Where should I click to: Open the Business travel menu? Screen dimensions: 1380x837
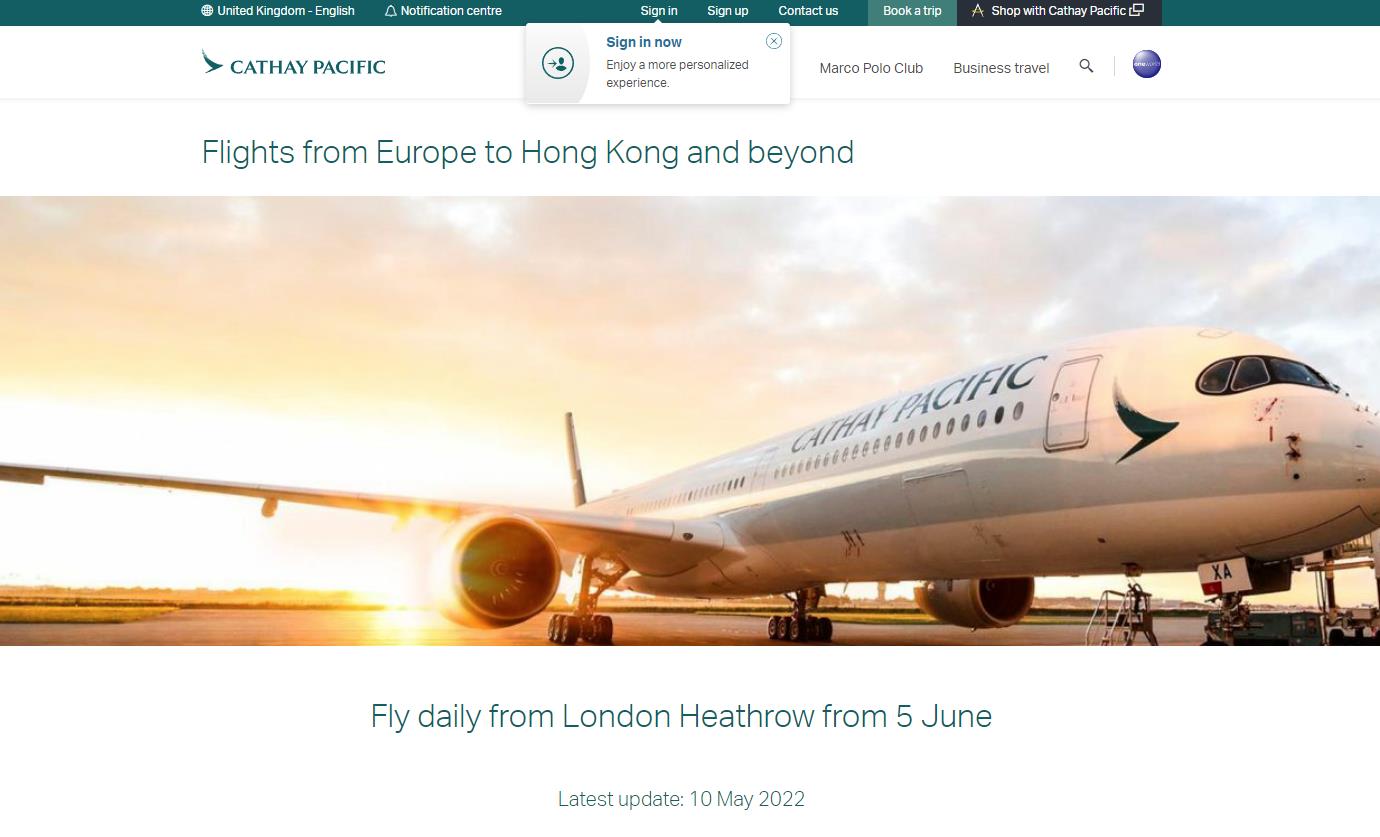[1001, 68]
